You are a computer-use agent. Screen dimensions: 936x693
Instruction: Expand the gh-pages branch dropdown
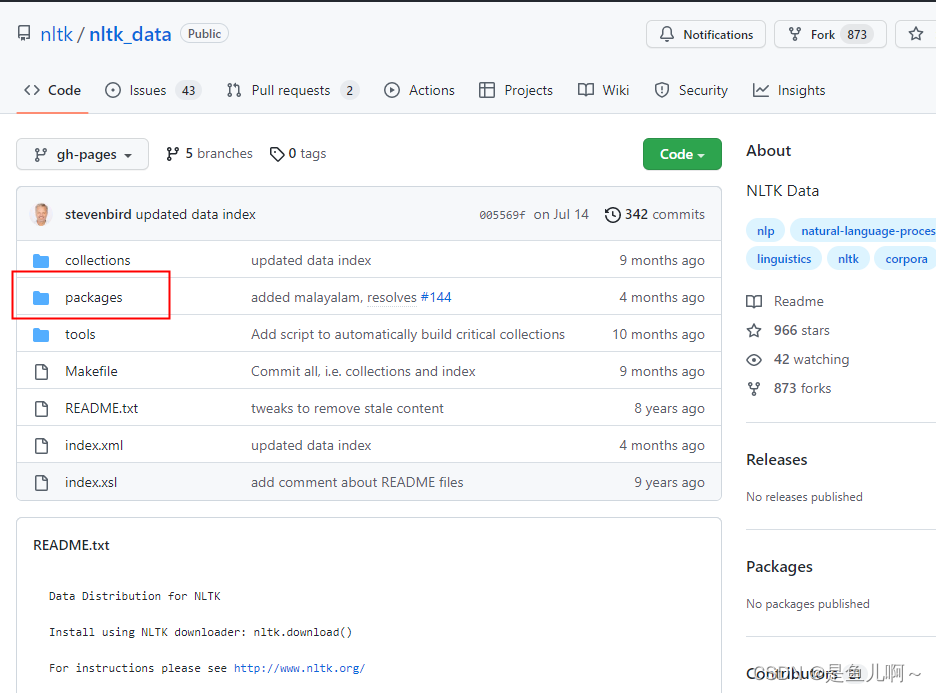click(x=82, y=154)
